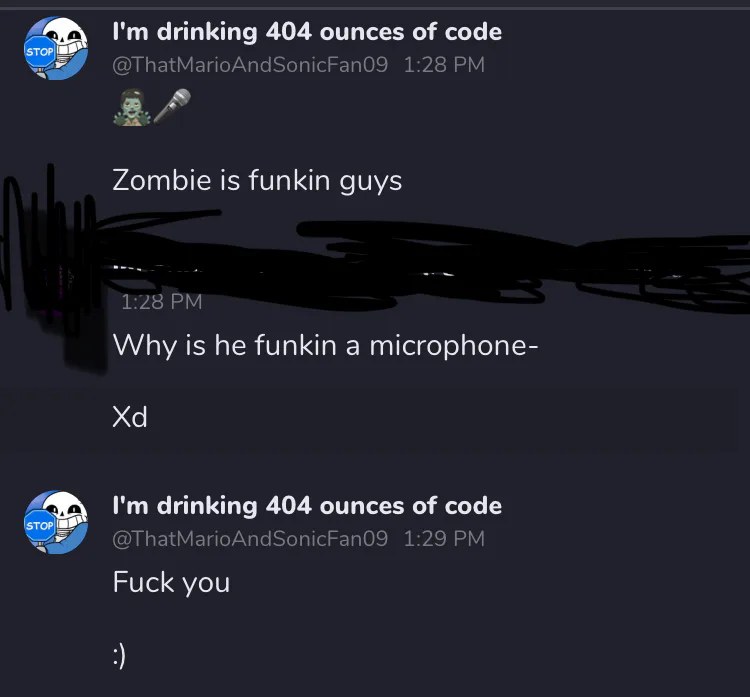Click the top @ThatMarioAndSonicFan09 username
The height and width of the screenshot is (697, 750).
(x=250, y=65)
